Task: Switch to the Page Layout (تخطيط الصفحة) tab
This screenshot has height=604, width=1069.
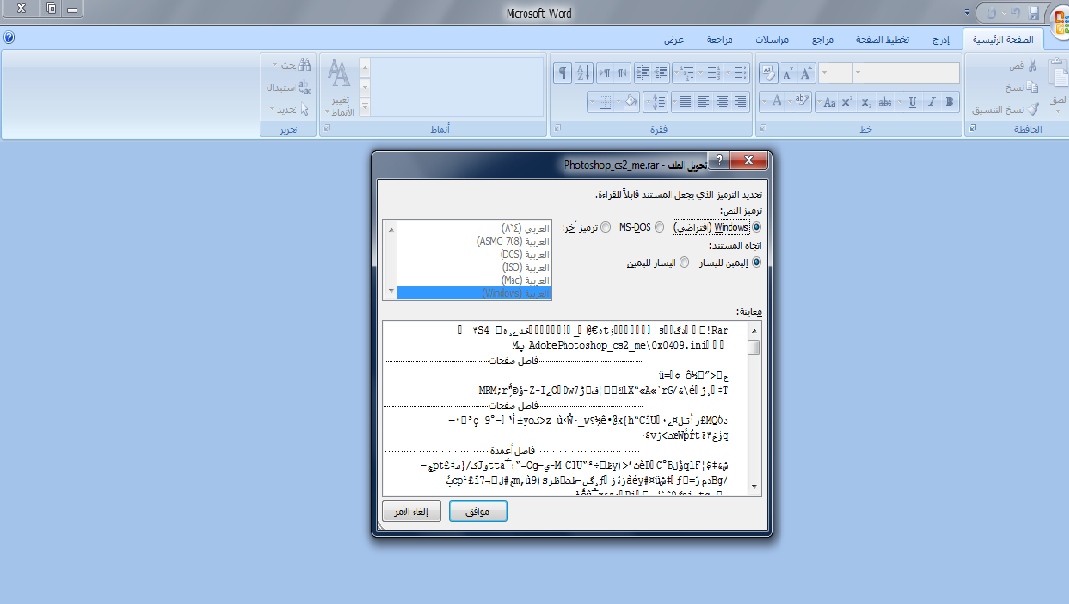Action: pyautogui.click(x=882, y=40)
